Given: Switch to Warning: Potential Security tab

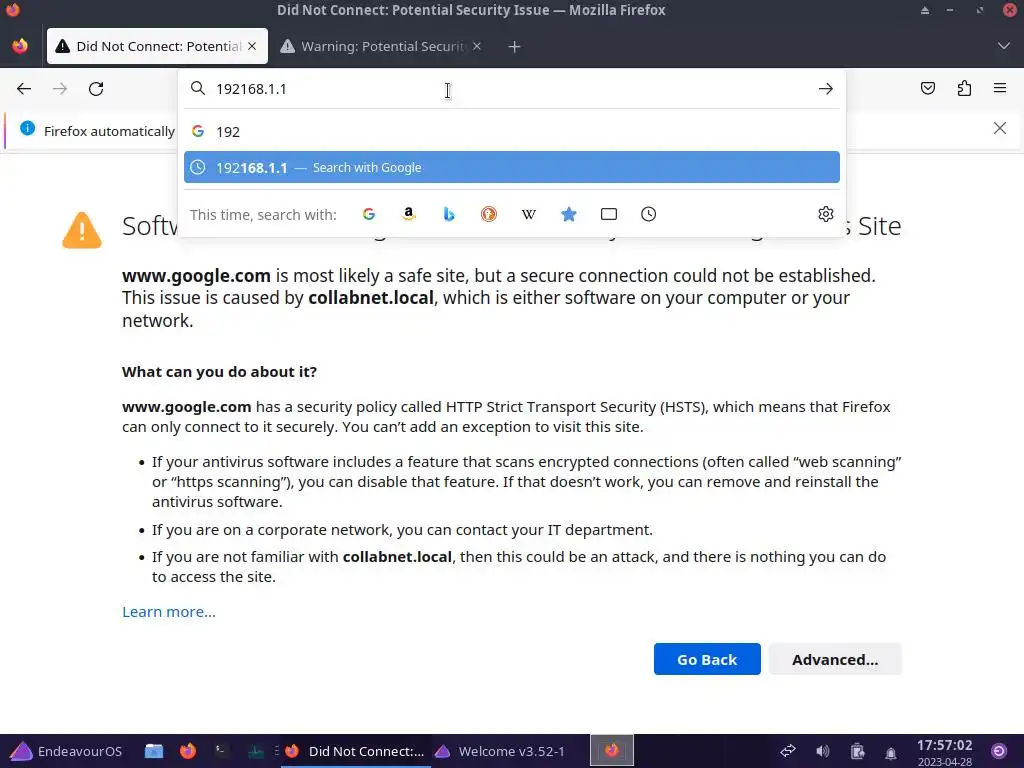Looking at the screenshot, I should (x=382, y=46).
